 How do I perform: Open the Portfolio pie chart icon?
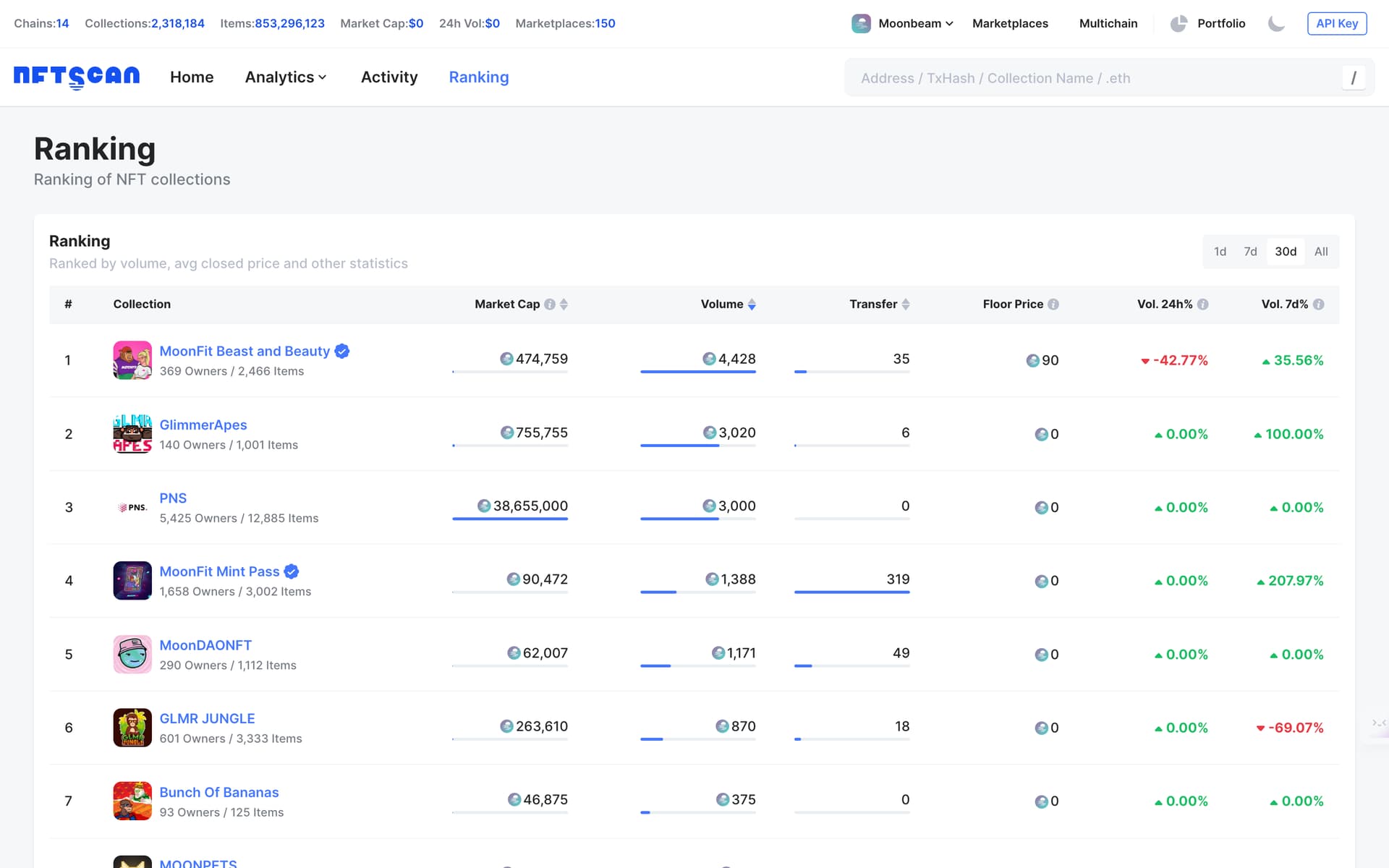1178,24
